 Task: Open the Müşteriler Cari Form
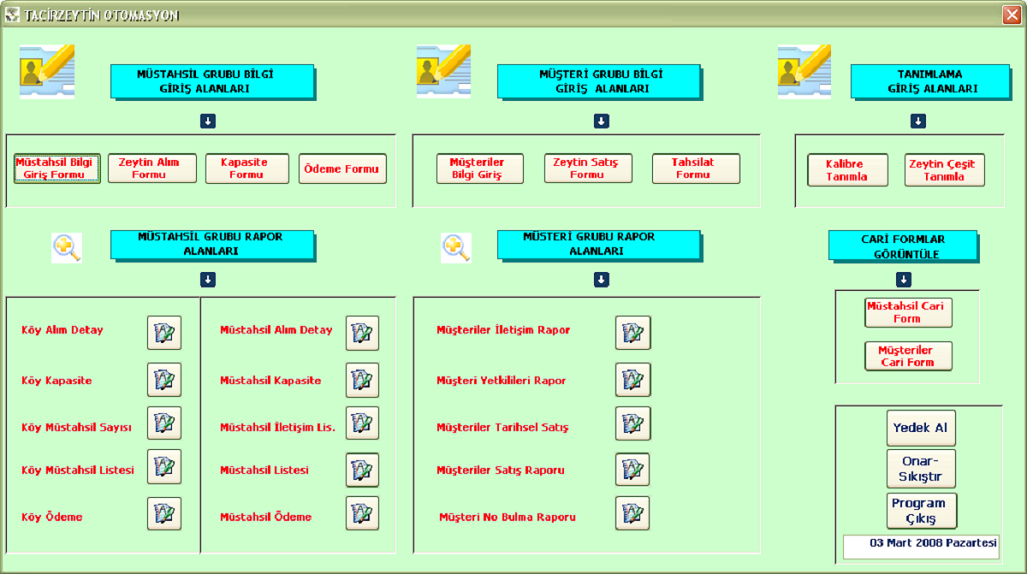(908, 356)
